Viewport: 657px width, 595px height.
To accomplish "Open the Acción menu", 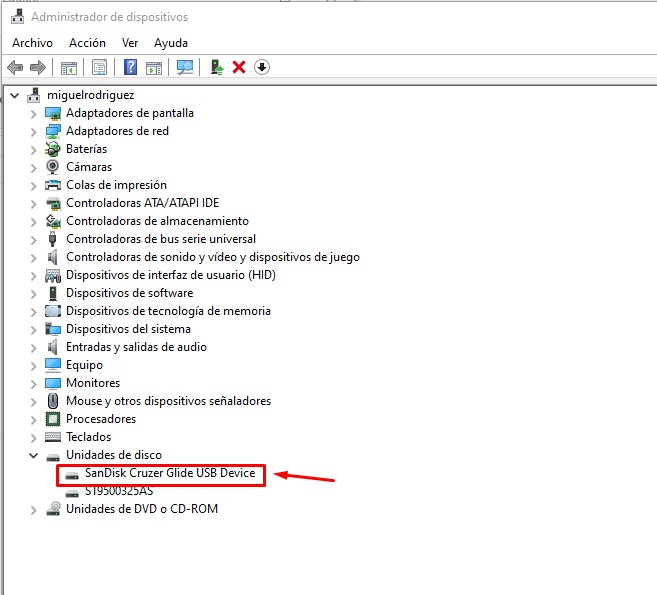I will point(87,43).
